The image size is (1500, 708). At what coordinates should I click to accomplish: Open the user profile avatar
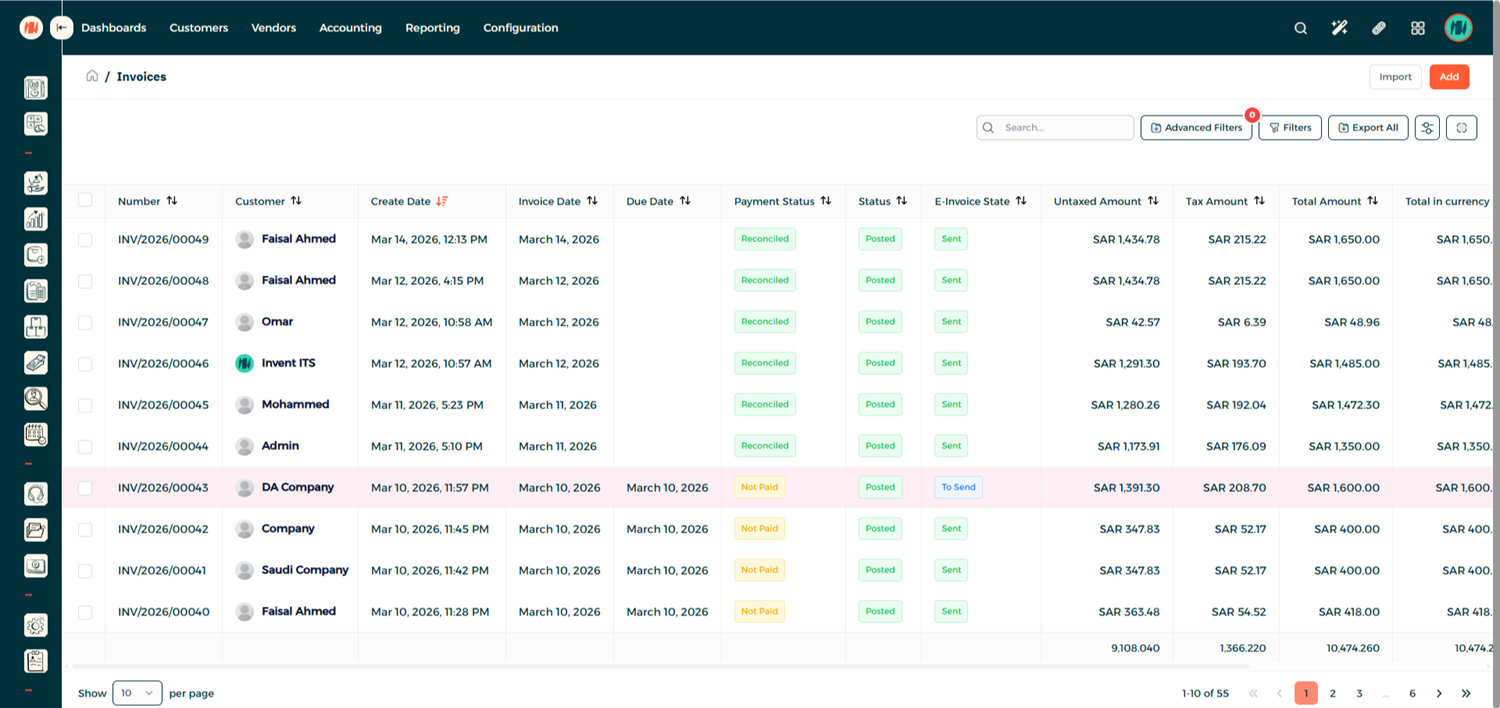[1458, 28]
